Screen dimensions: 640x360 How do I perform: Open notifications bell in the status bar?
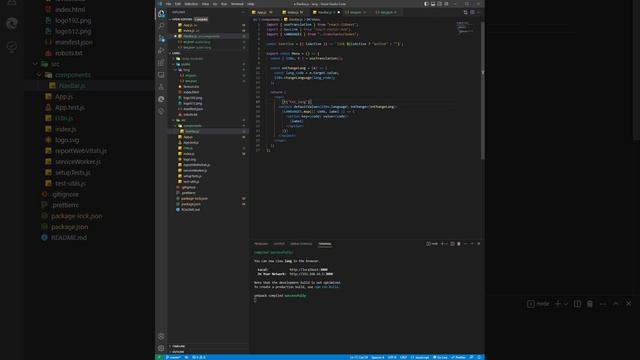(479, 357)
